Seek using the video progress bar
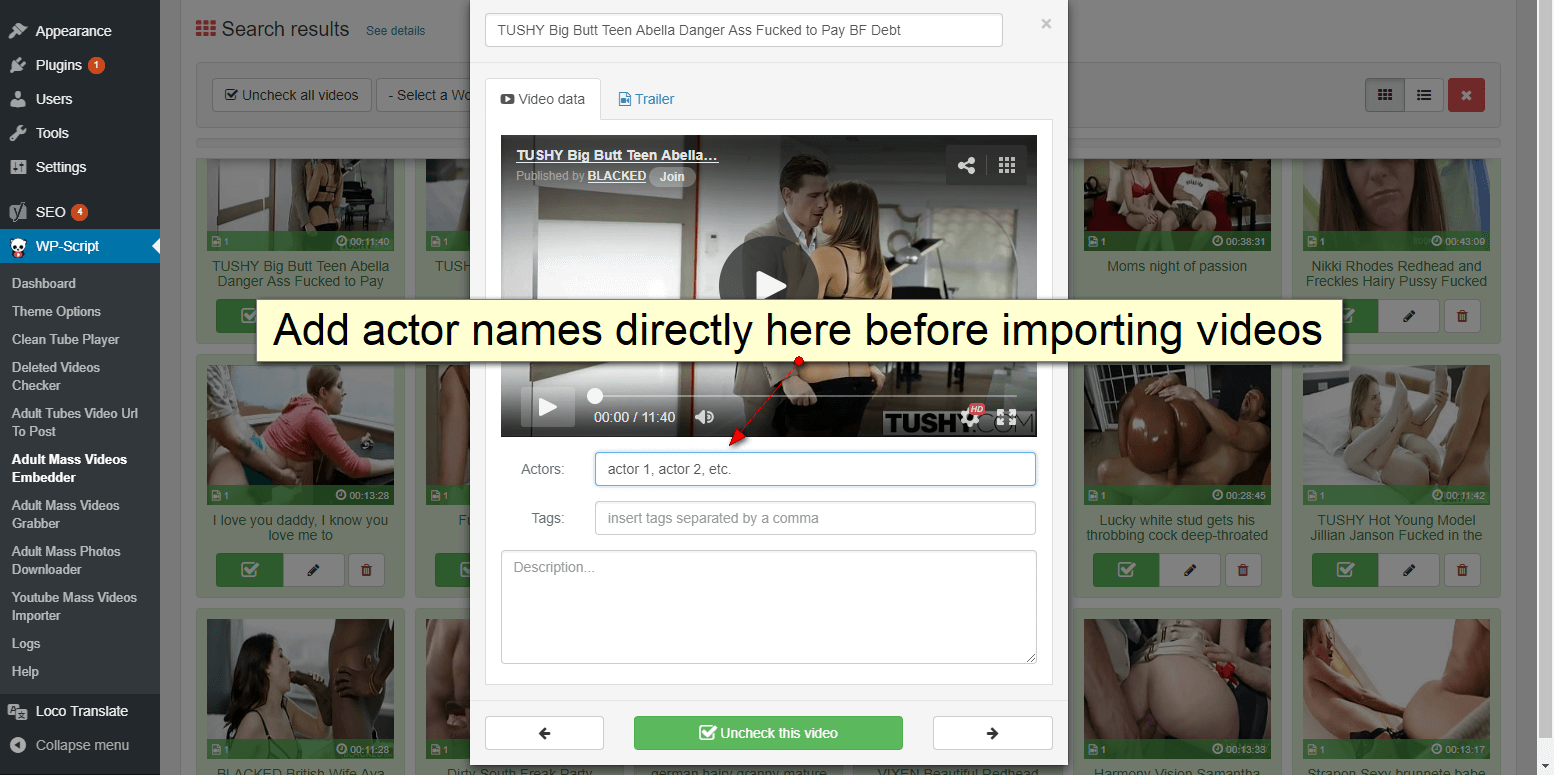1554x775 pixels. click(805, 396)
